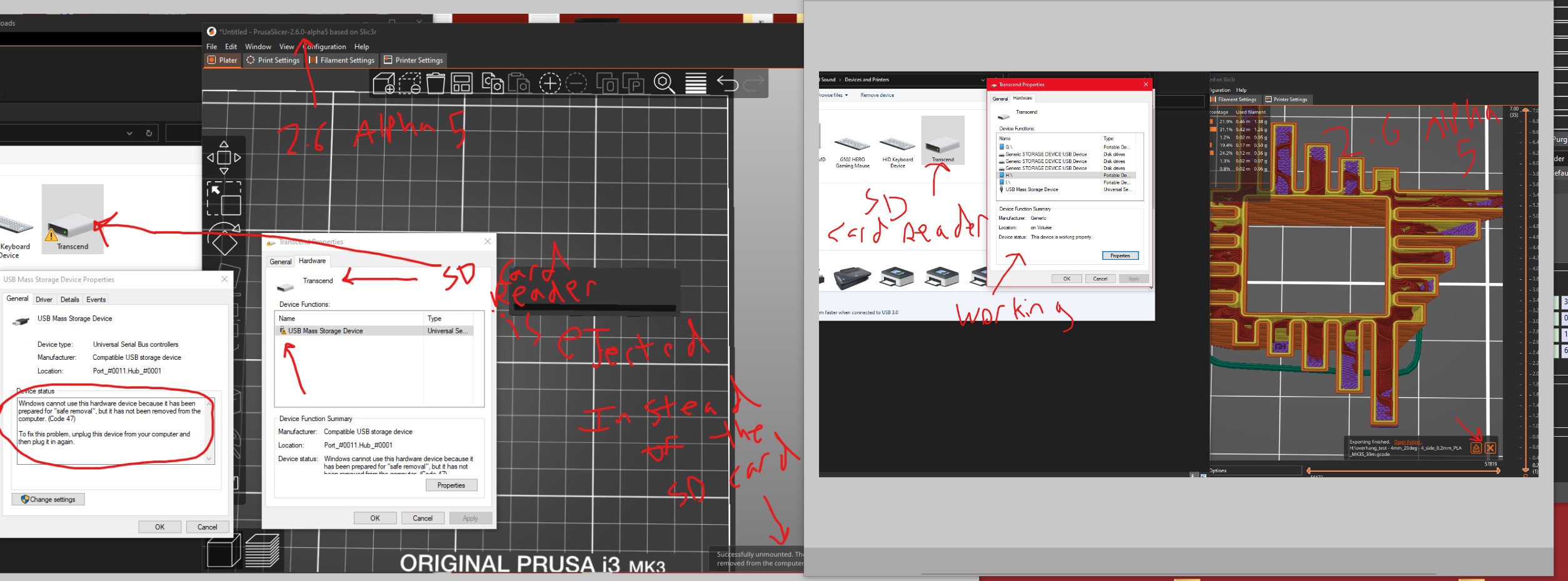The image size is (1568, 581).
Task: Select Events tab in USB Mass Storage Properties
Action: point(96,300)
